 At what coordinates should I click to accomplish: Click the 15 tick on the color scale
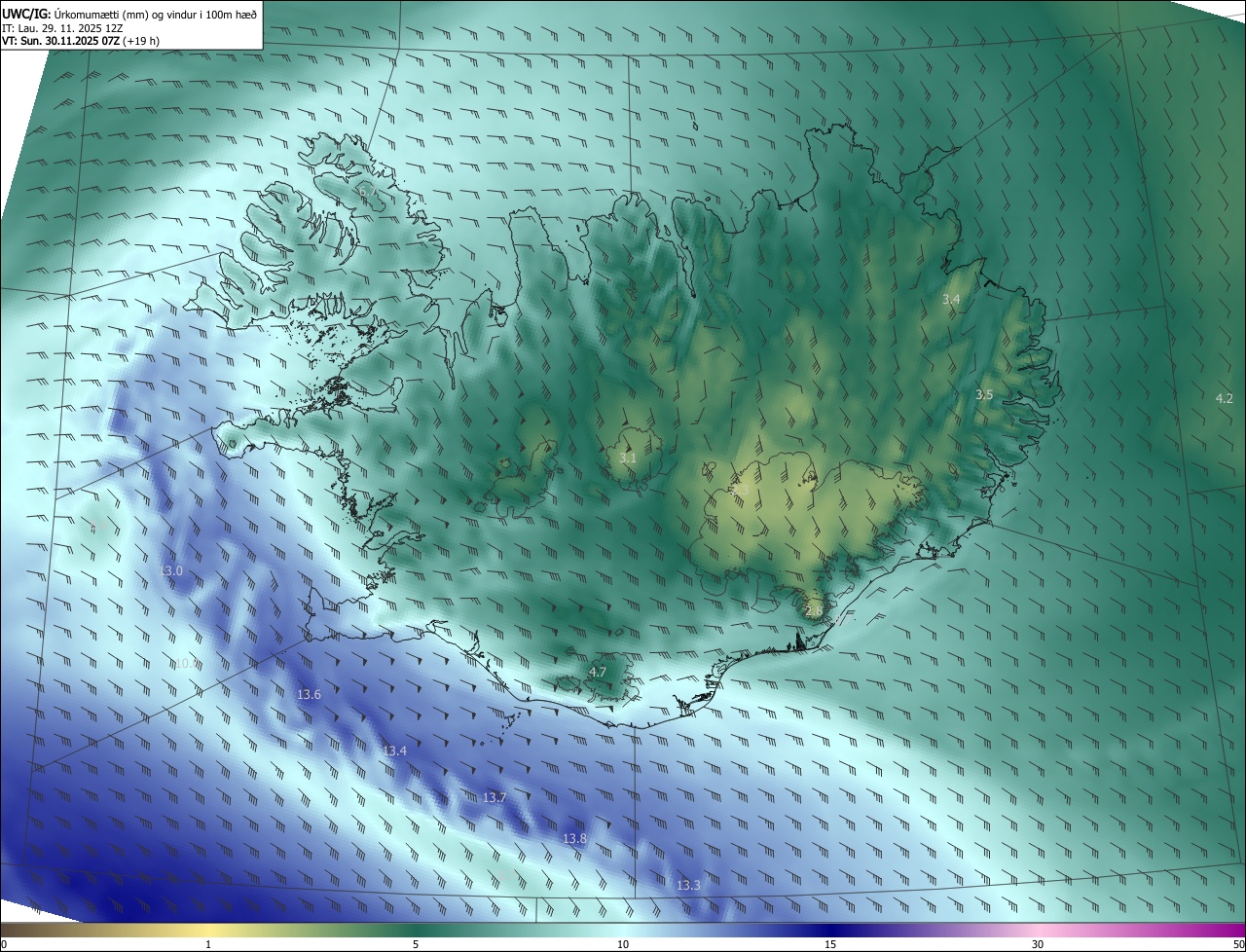point(830,944)
